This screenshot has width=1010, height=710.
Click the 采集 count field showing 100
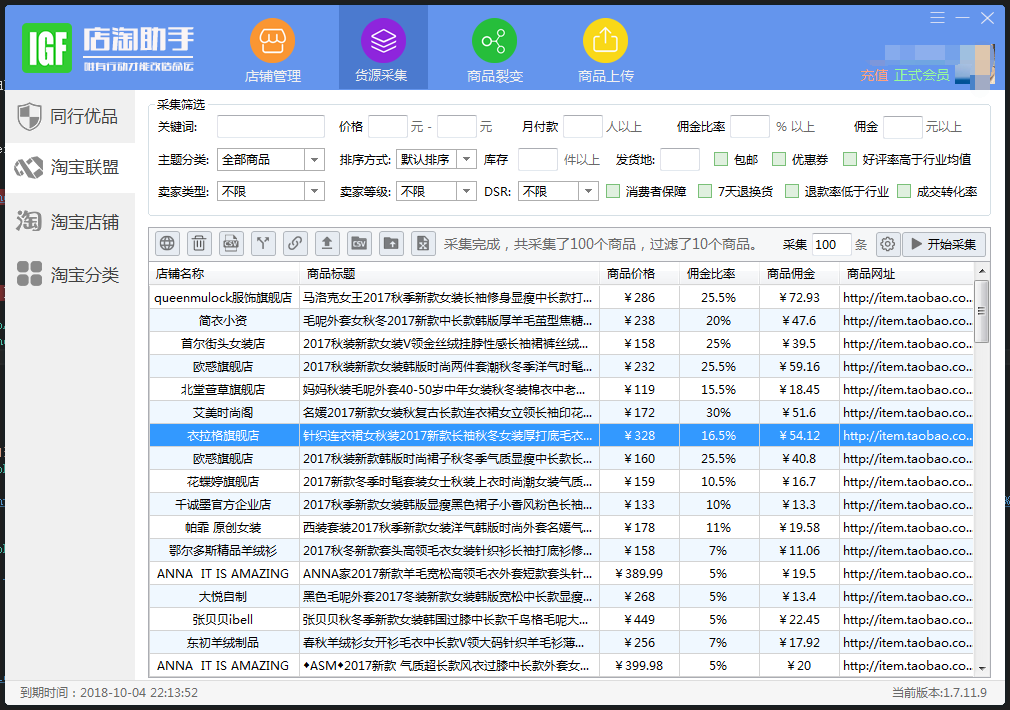(x=832, y=244)
